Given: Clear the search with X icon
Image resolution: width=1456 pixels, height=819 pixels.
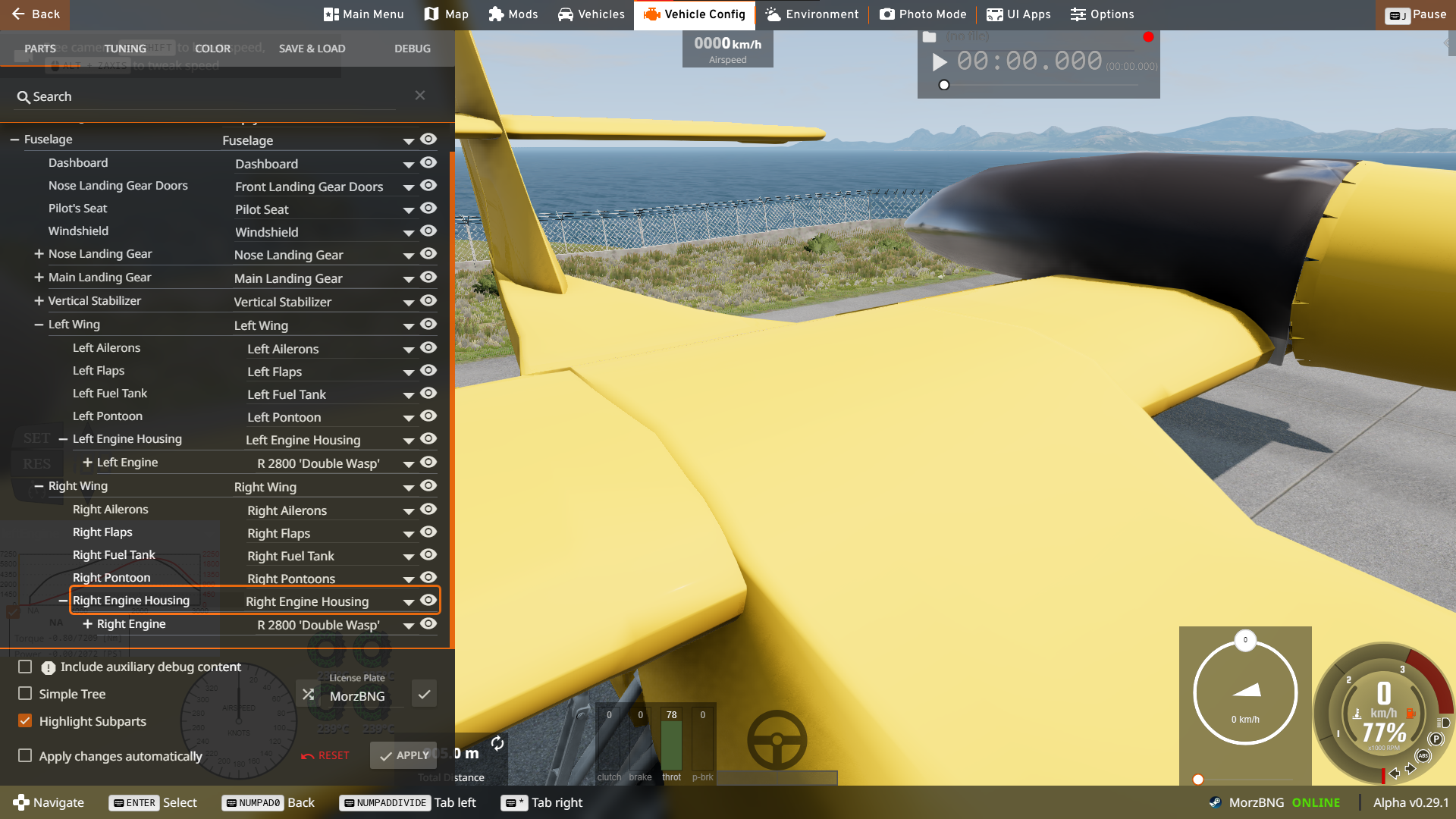Looking at the screenshot, I should tap(419, 96).
